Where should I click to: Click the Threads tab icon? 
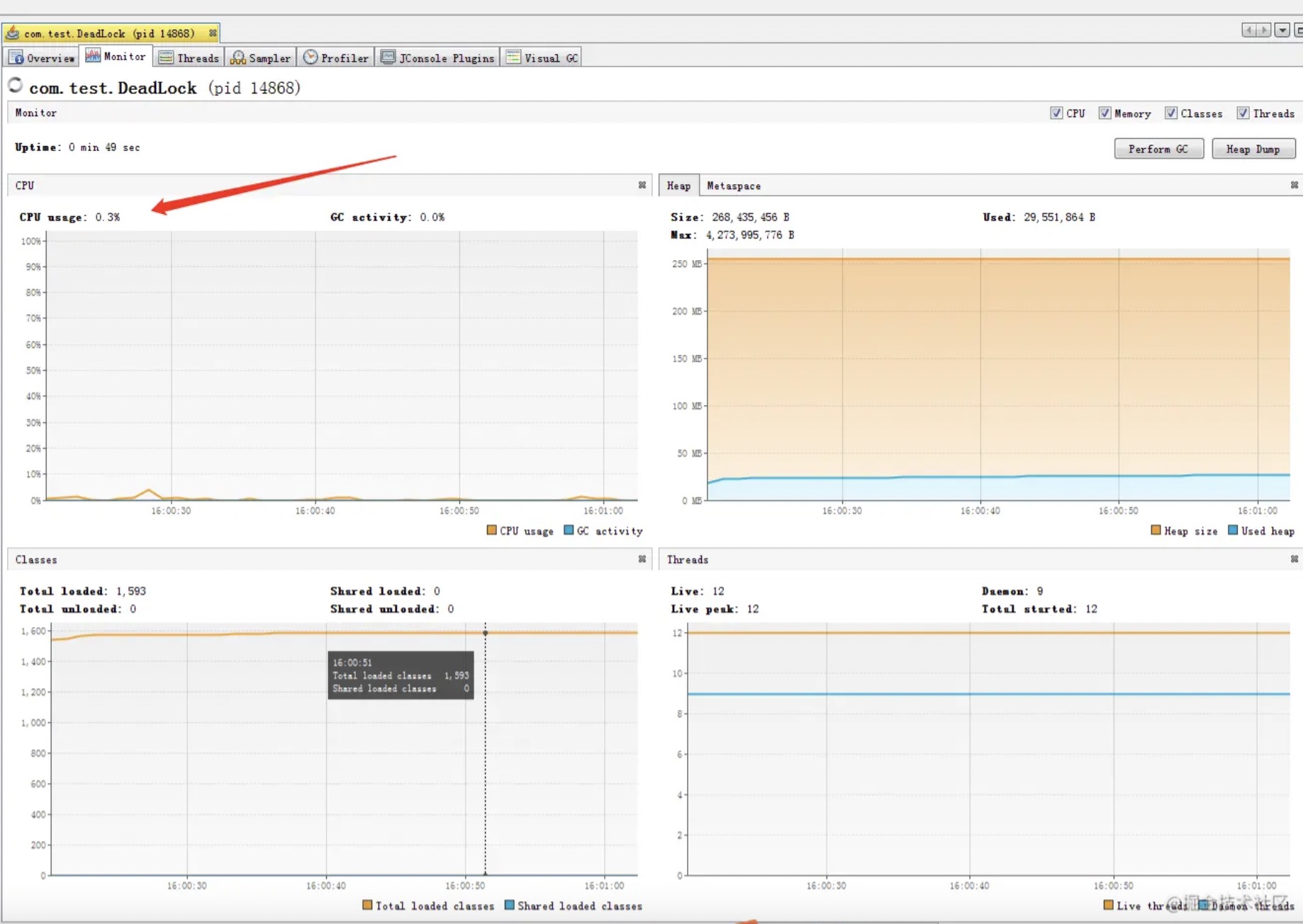pyautogui.click(x=166, y=57)
